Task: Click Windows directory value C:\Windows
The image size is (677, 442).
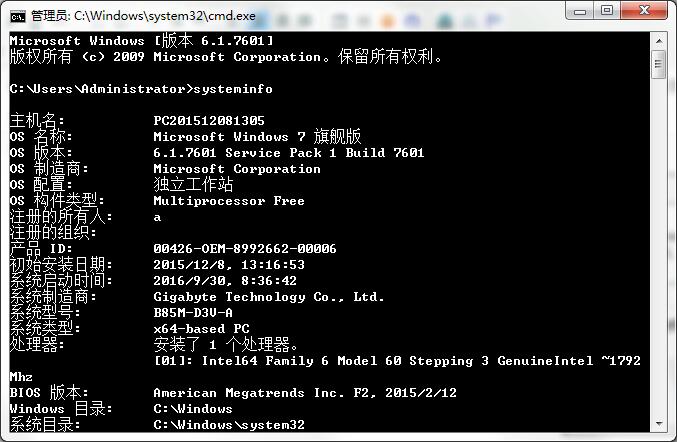Action: tap(193, 408)
